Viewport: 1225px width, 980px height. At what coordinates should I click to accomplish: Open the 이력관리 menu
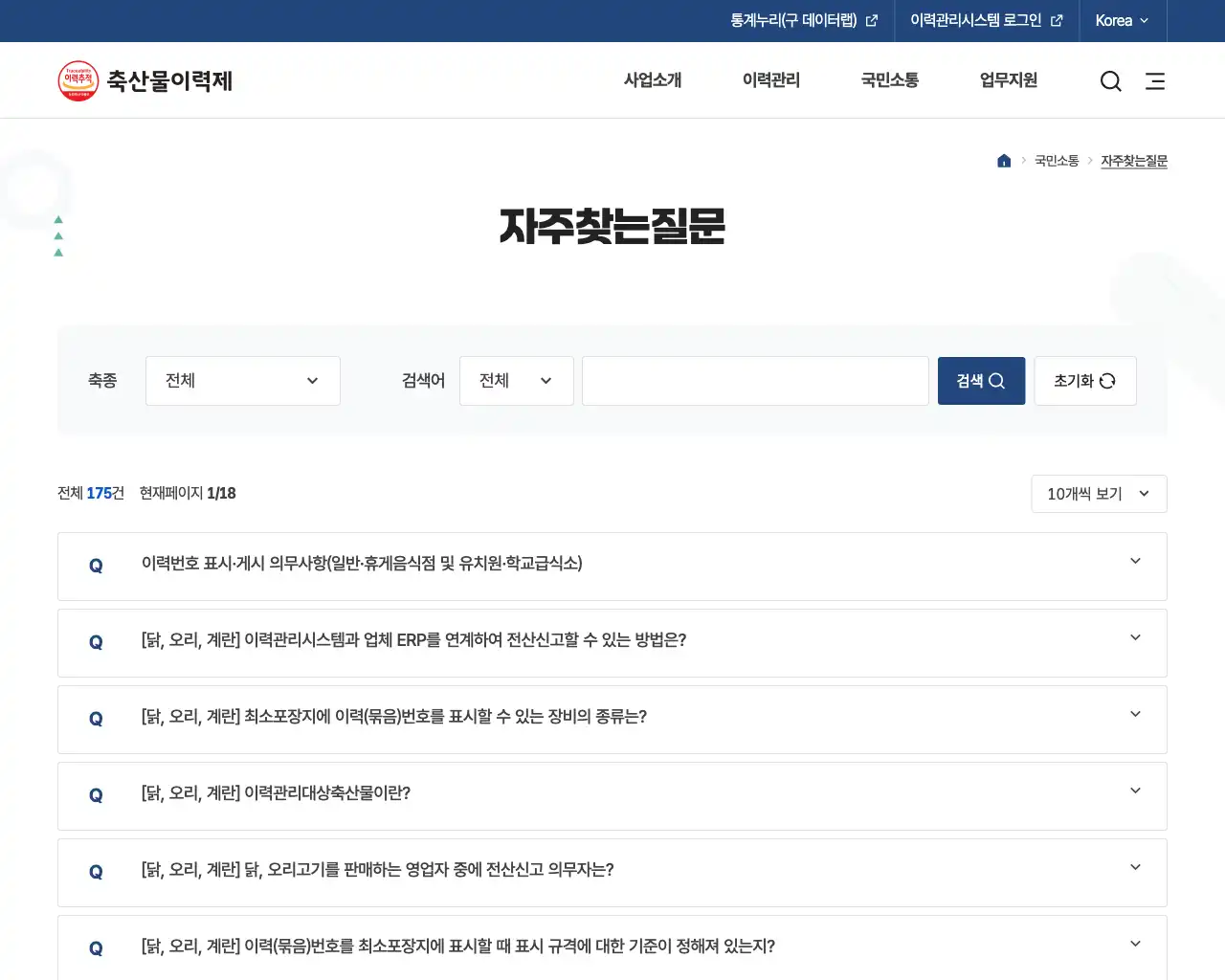tap(771, 80)
